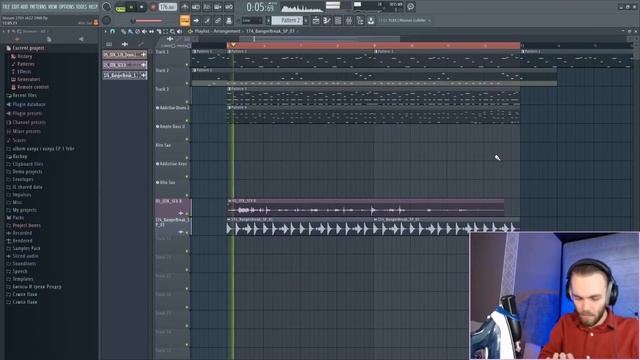Click the chain link icon in toolbar
The image size is (640, 360).
[218, 20]
